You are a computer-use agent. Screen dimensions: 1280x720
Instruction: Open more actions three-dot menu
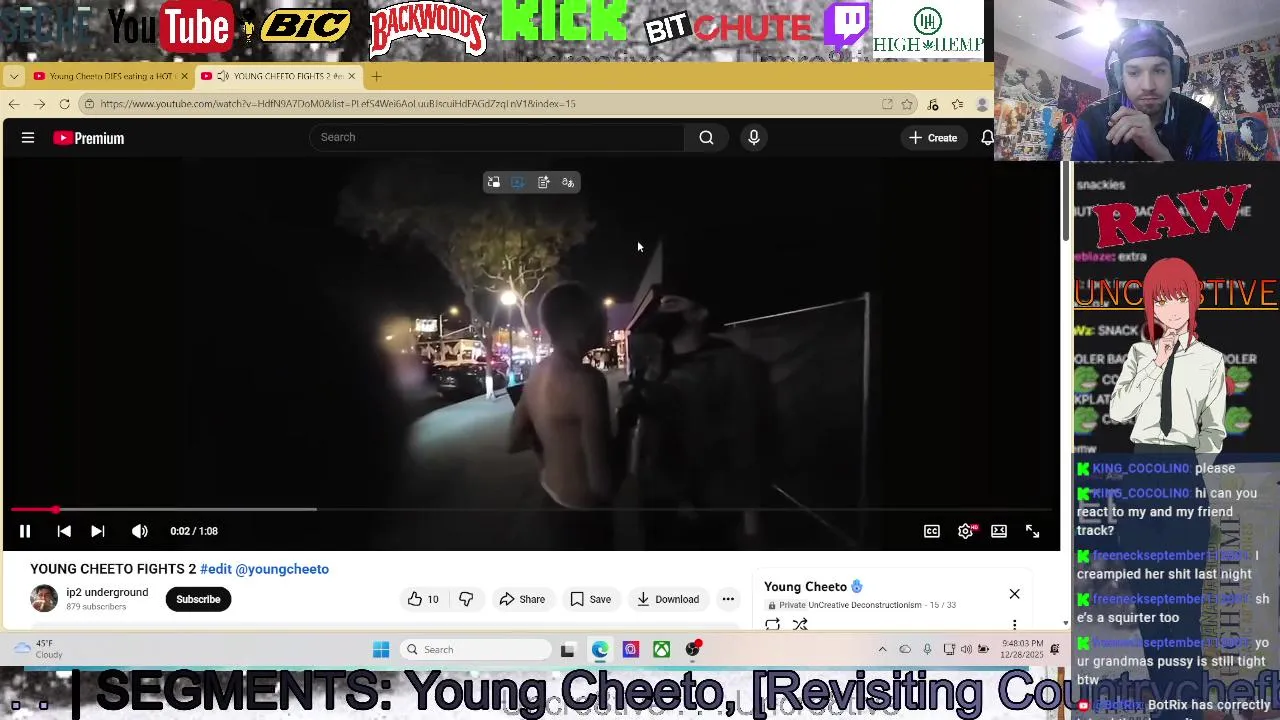tap(728, 599)
